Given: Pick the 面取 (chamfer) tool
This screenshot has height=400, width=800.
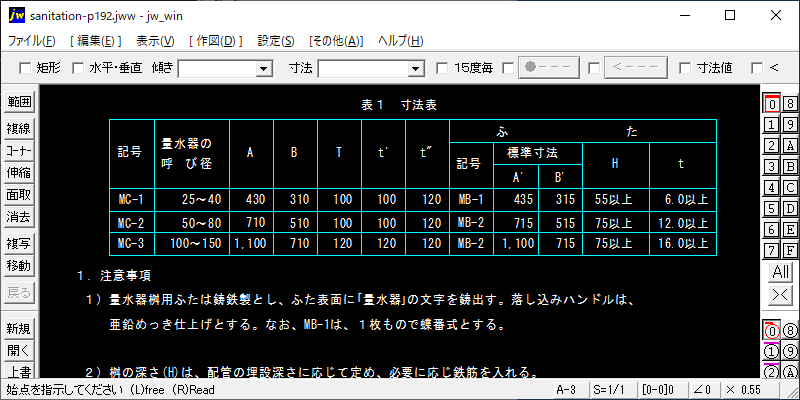Looking at the screenshot, I should [x=19, y=194].
